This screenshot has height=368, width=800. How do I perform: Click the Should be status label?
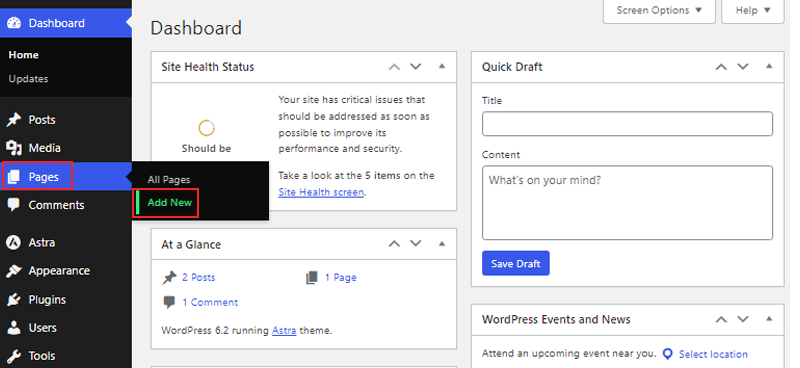(x=206, y=149)
